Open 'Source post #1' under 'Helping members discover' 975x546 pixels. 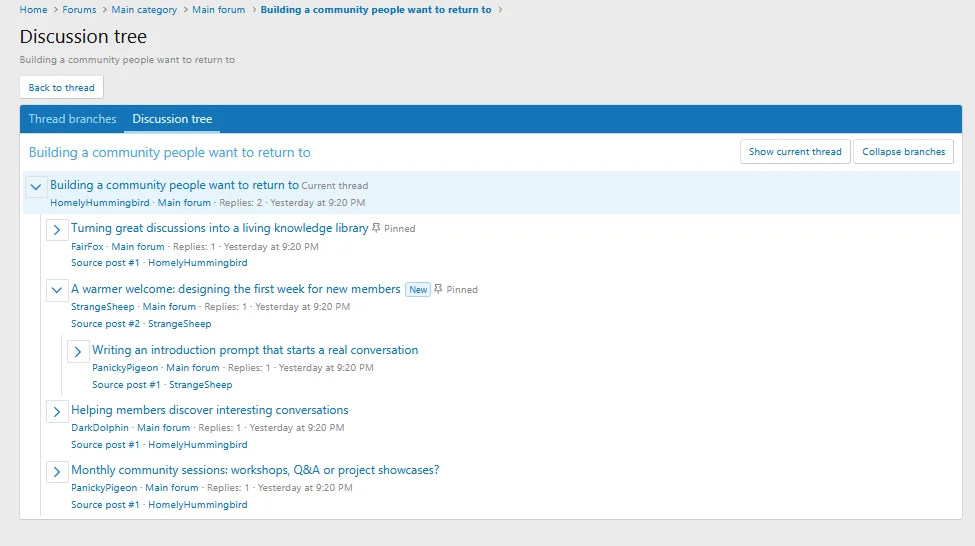click(105, 445)
